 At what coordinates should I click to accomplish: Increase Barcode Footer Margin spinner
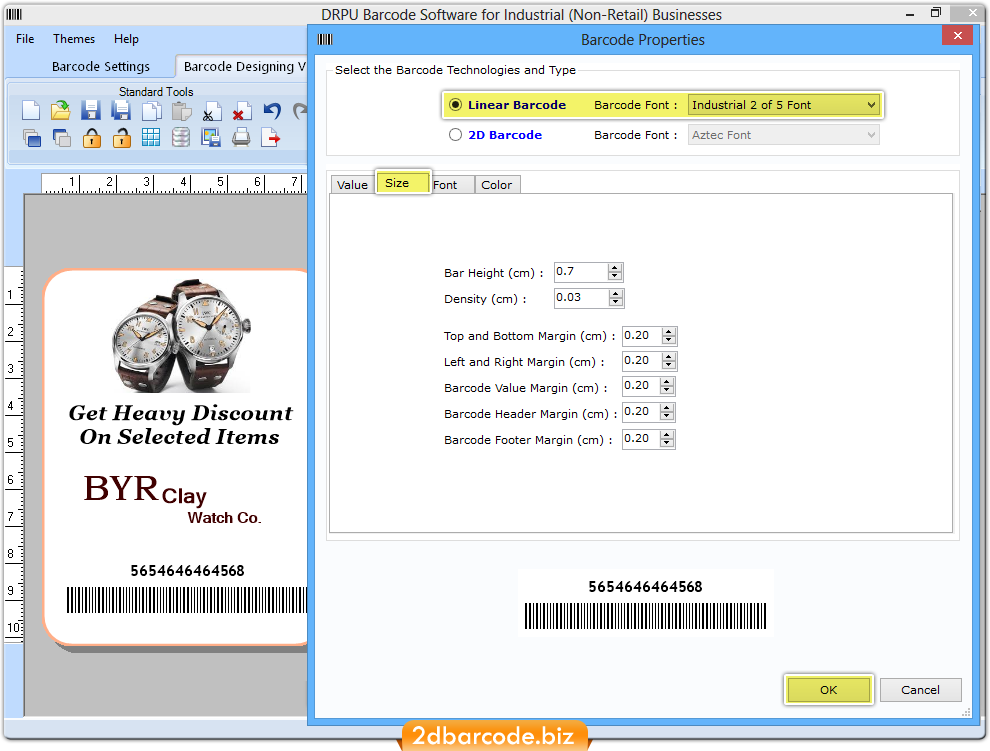(x=667, y=435)
